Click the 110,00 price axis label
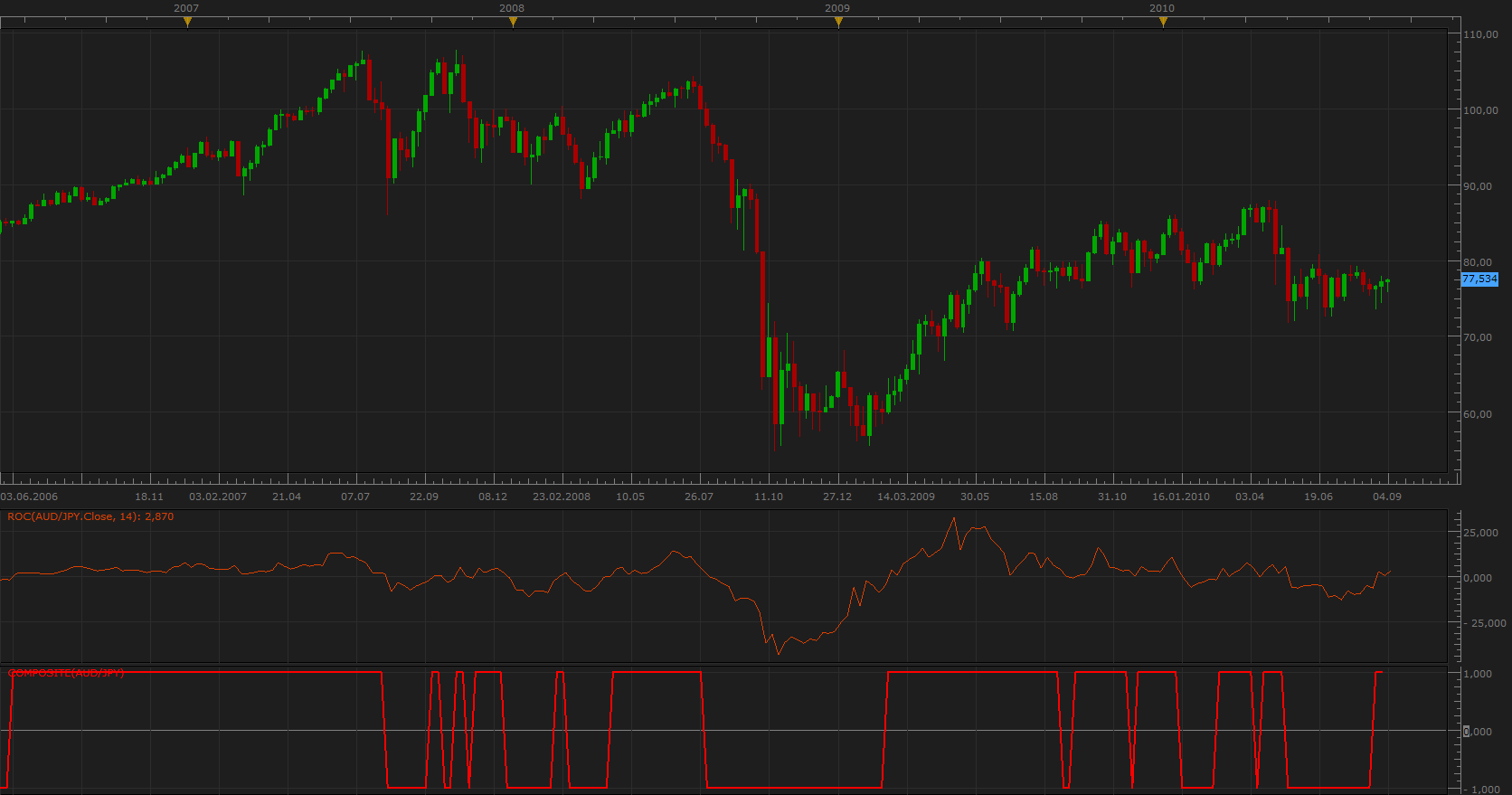1512x795 pixels. point(1480,34)
